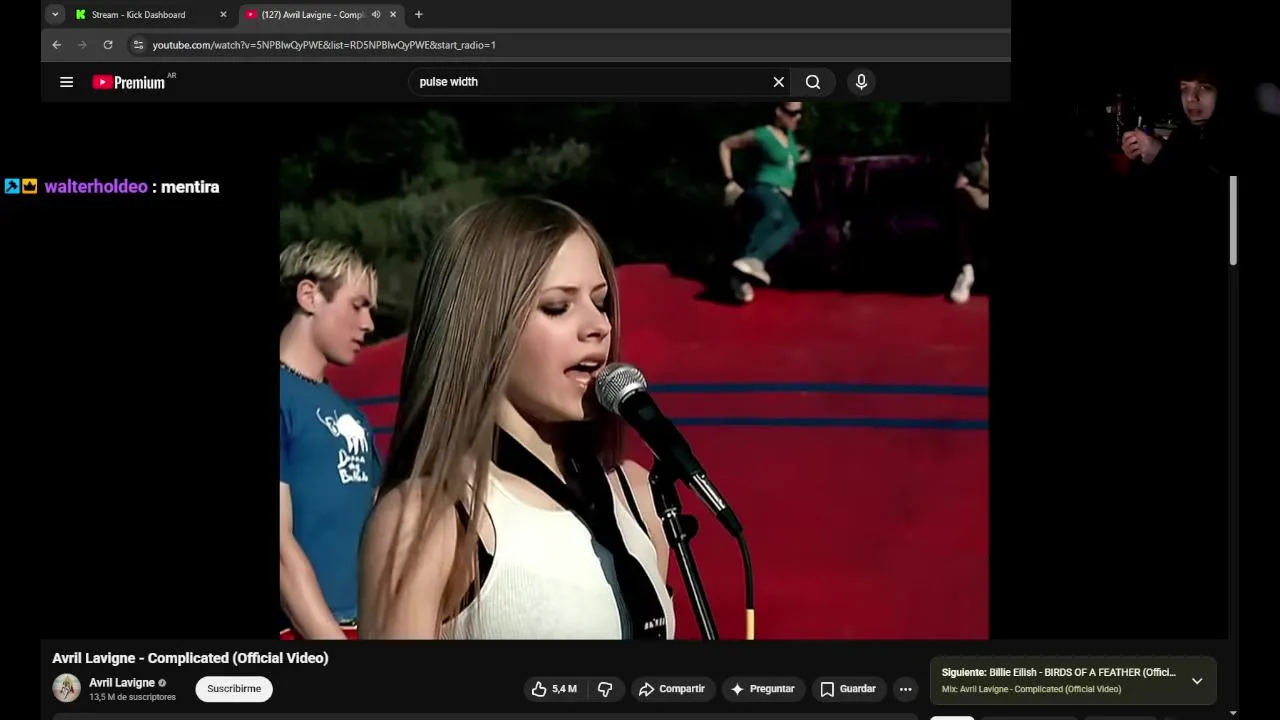Subscribe with the Suscribirme button

tap(234, 689)
